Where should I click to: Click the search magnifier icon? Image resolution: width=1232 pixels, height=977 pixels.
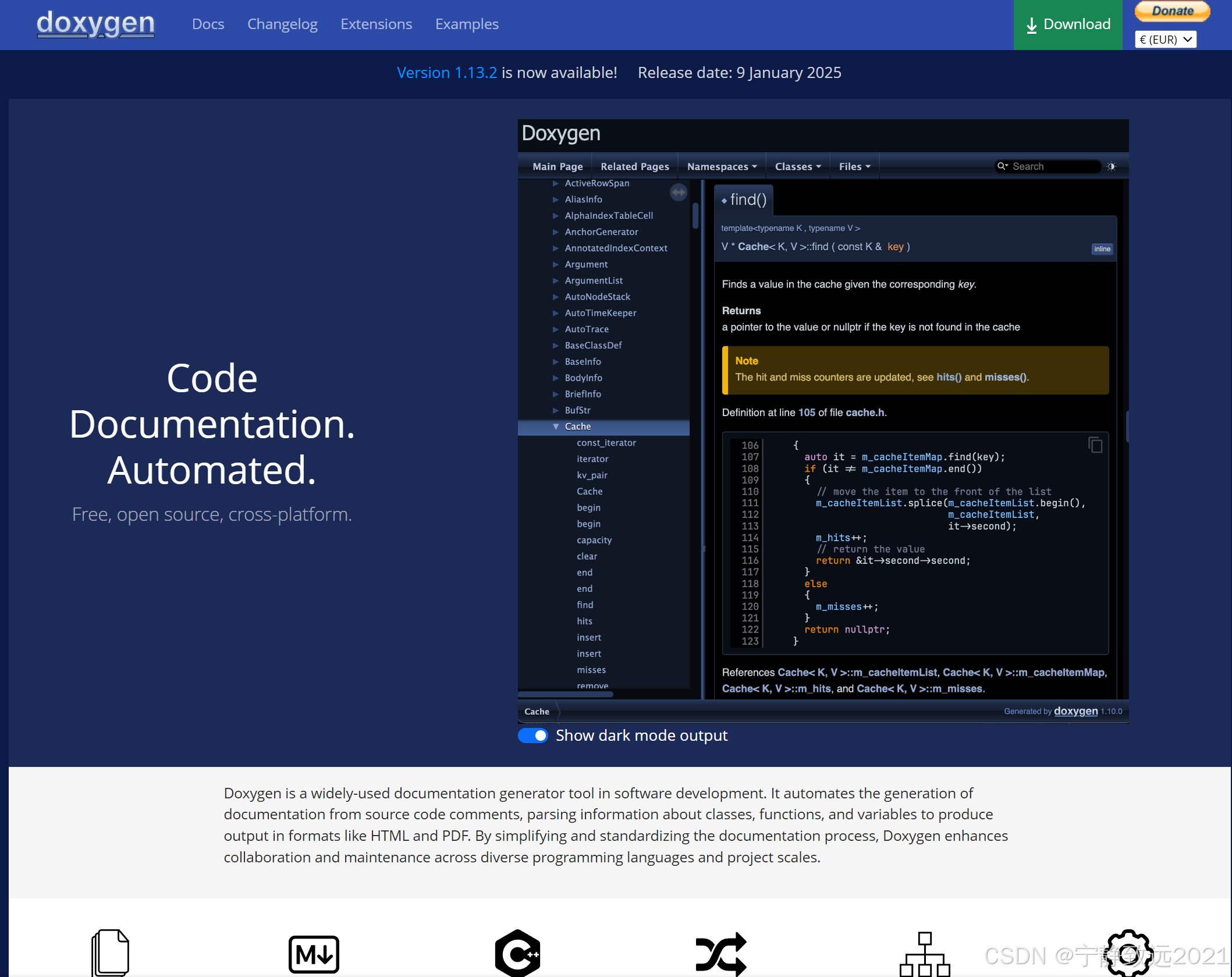(1002, 166)
